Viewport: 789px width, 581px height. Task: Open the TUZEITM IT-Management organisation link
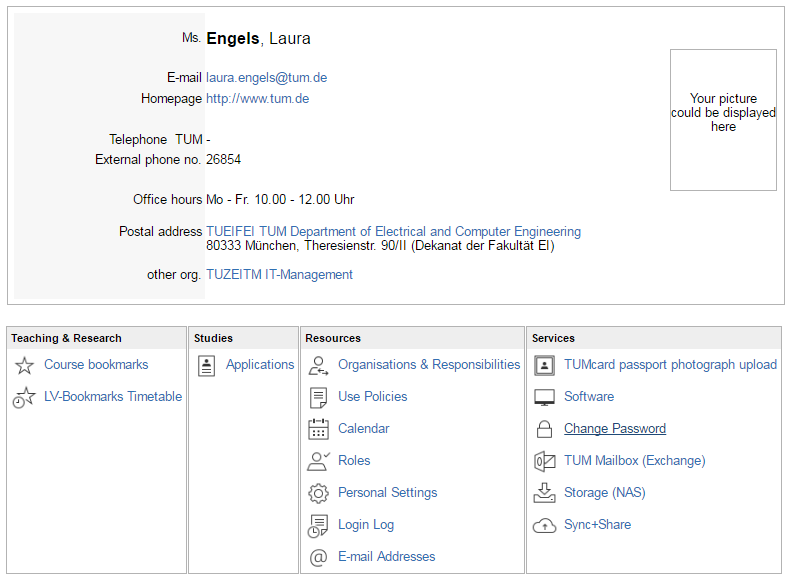pos(279,275)
